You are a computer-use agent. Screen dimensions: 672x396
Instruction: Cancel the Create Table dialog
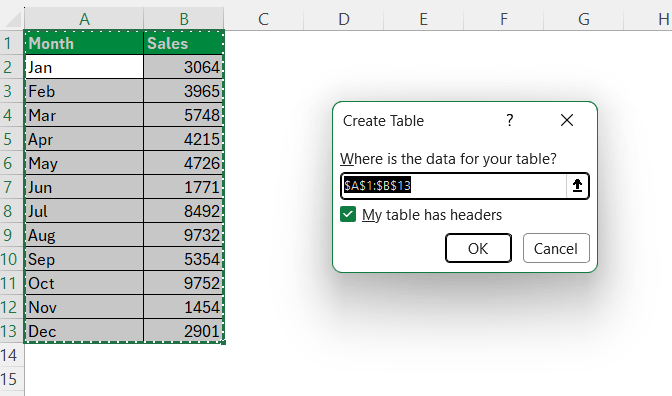(556, 248)
